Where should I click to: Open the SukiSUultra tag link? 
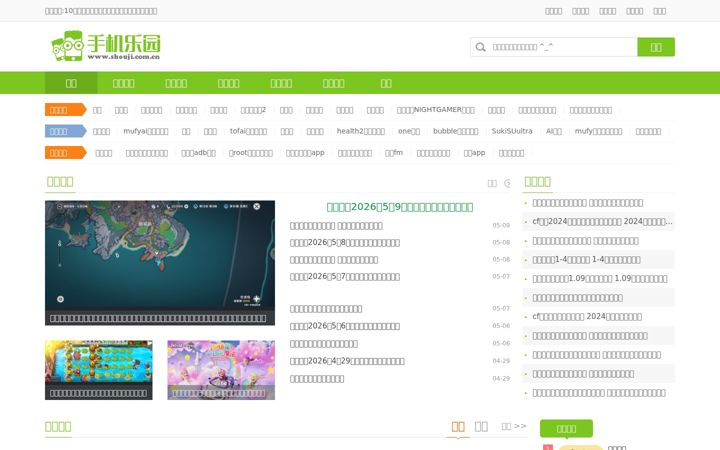(512, 131)
